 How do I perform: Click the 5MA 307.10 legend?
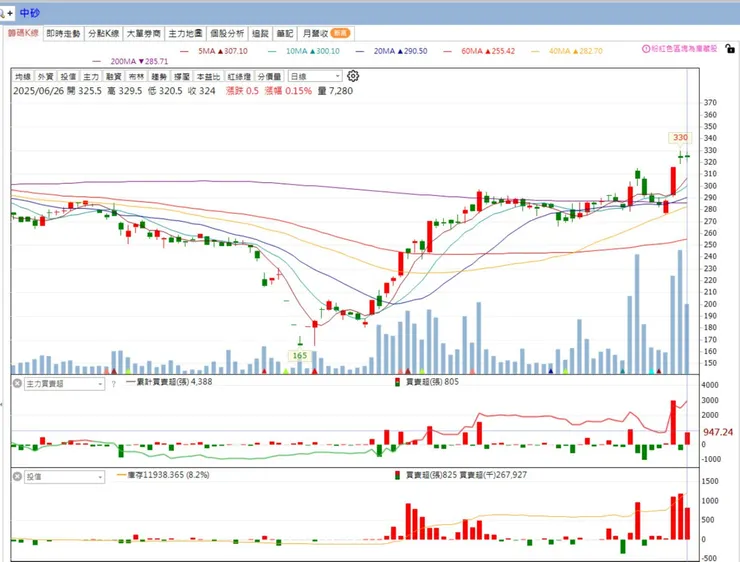pos(214,51)
